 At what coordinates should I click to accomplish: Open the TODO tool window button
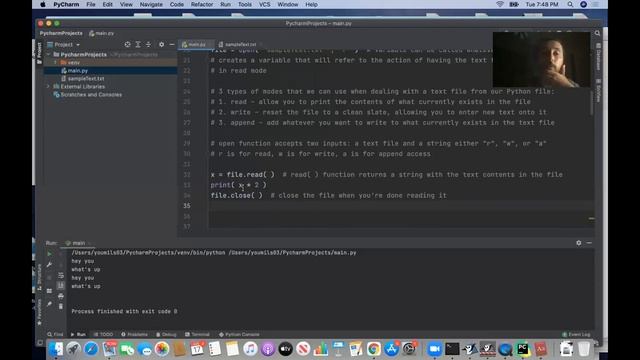(x=103, y=334)
